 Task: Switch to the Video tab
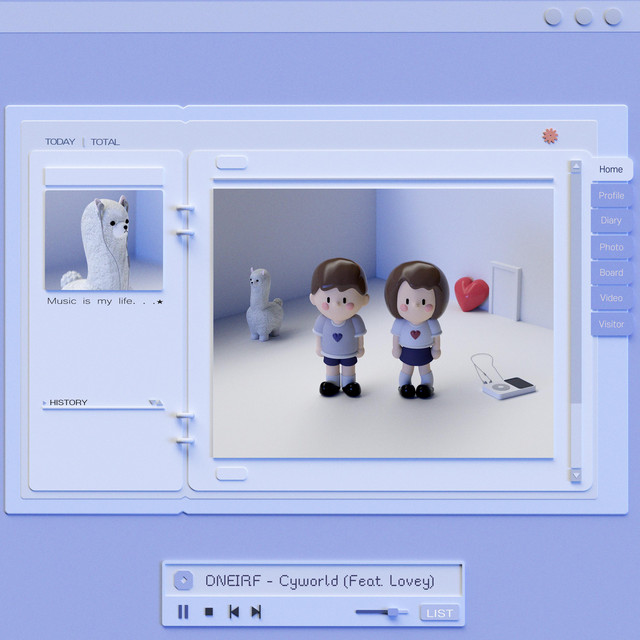[611, 298]
